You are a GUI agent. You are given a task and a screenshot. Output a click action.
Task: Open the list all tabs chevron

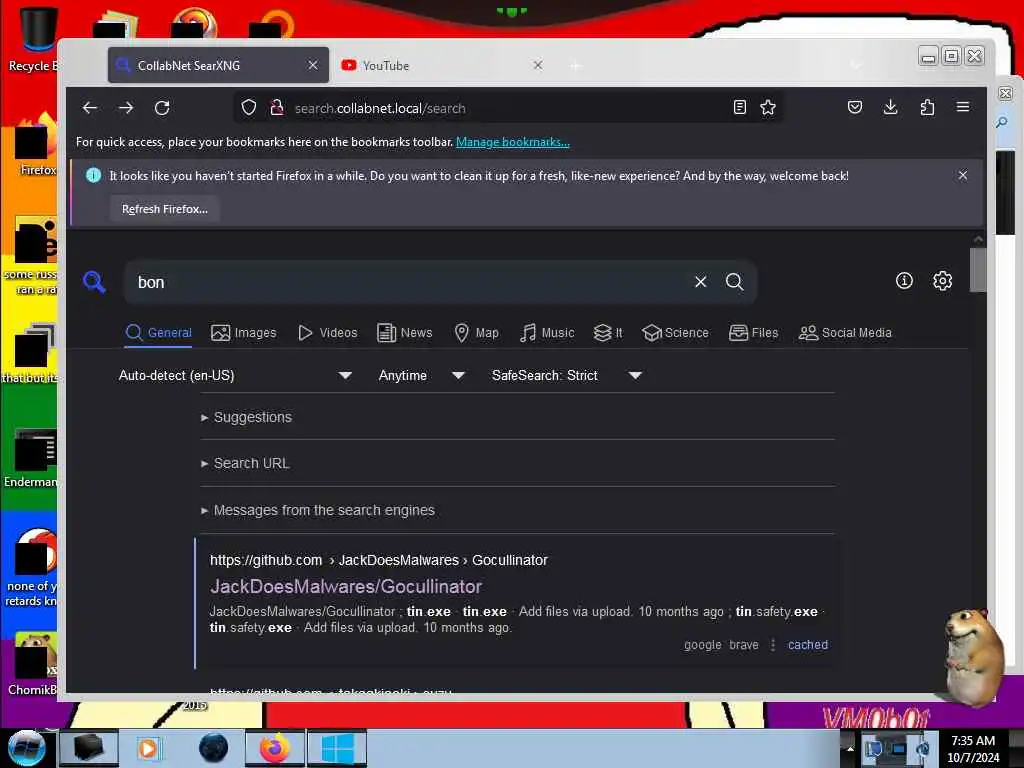pos(856,65)
